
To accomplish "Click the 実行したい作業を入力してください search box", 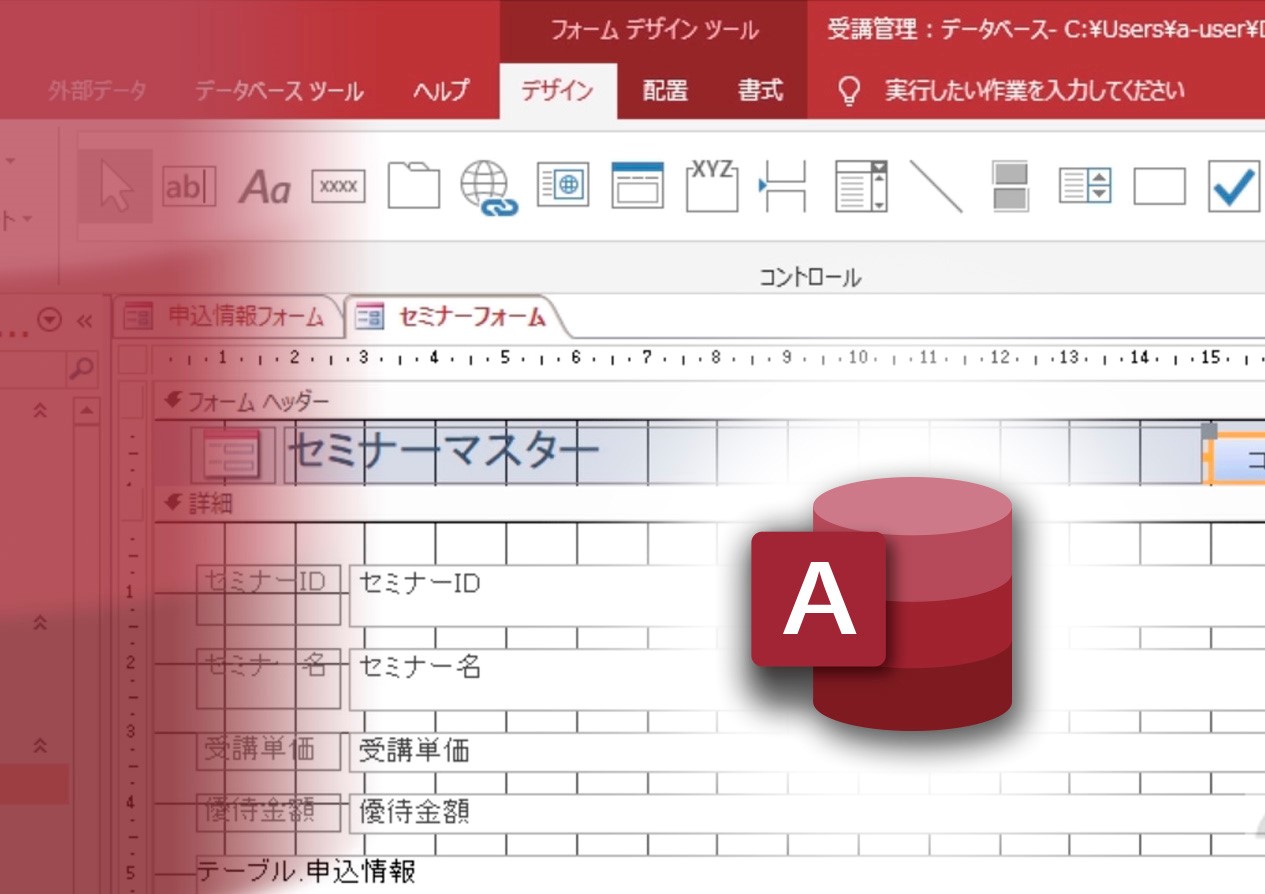I will (1034, 91).
